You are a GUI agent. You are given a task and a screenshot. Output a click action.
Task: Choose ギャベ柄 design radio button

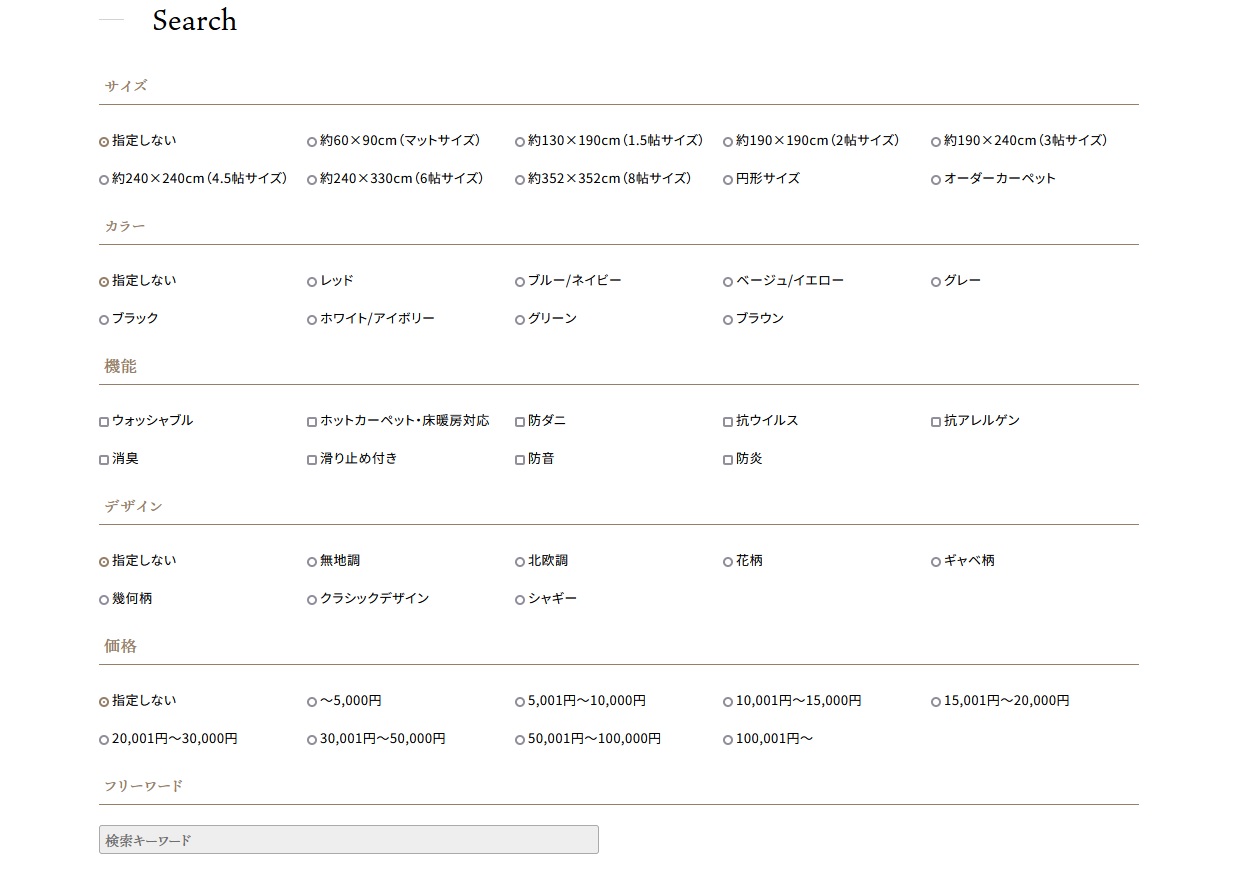click(x=936, y=562)
